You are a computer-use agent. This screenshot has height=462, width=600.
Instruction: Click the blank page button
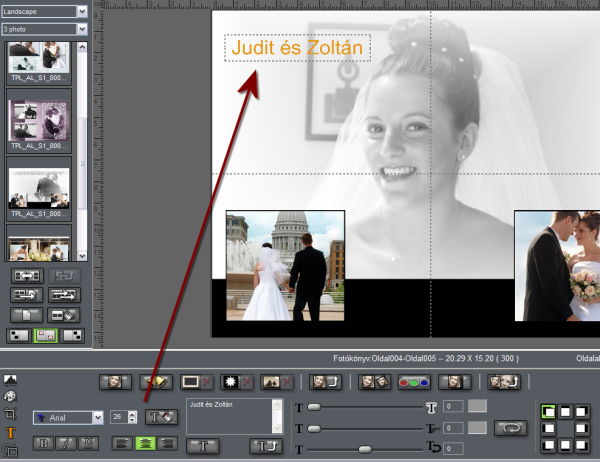(x=26, y=315)
